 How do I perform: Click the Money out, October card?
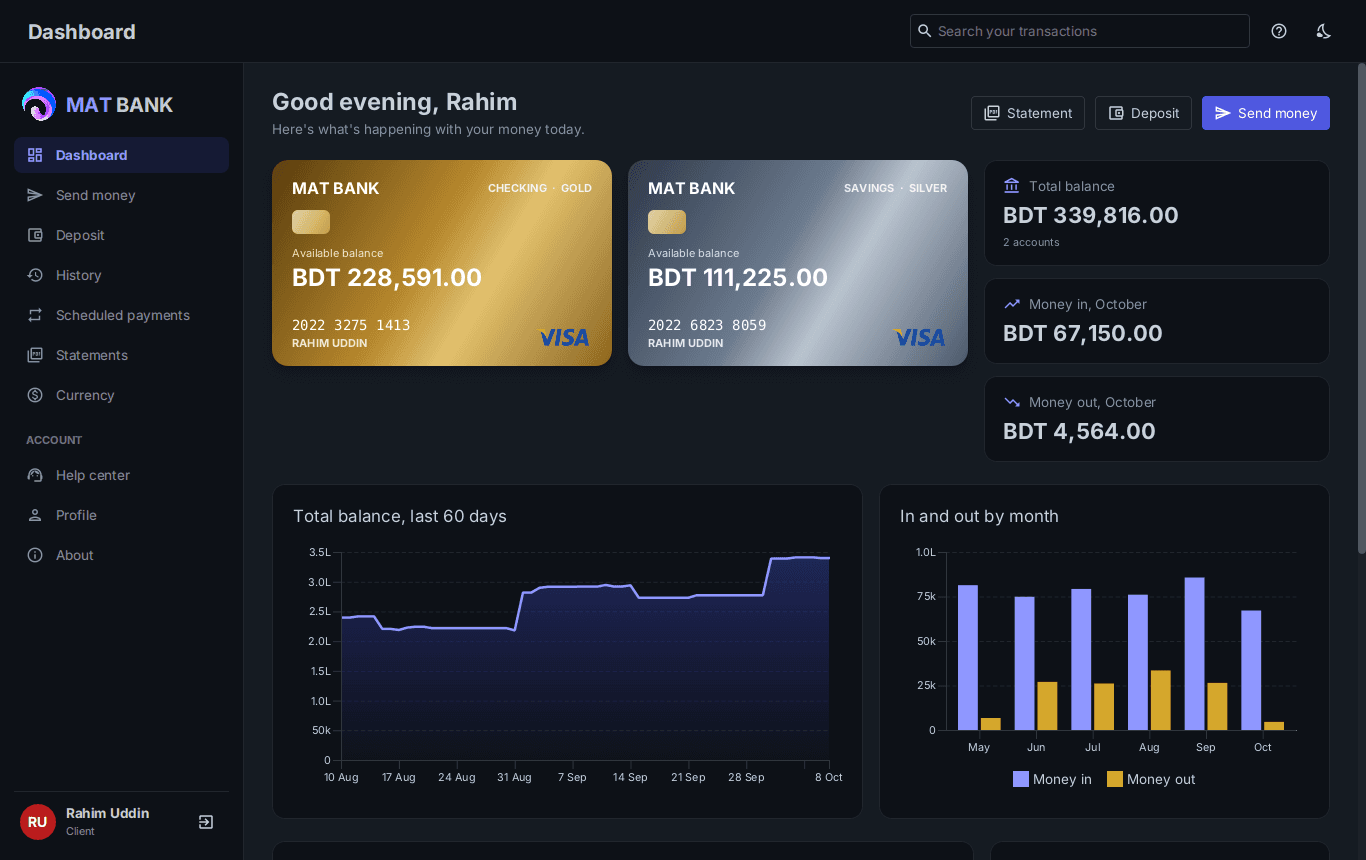(x=1157, y=419)
